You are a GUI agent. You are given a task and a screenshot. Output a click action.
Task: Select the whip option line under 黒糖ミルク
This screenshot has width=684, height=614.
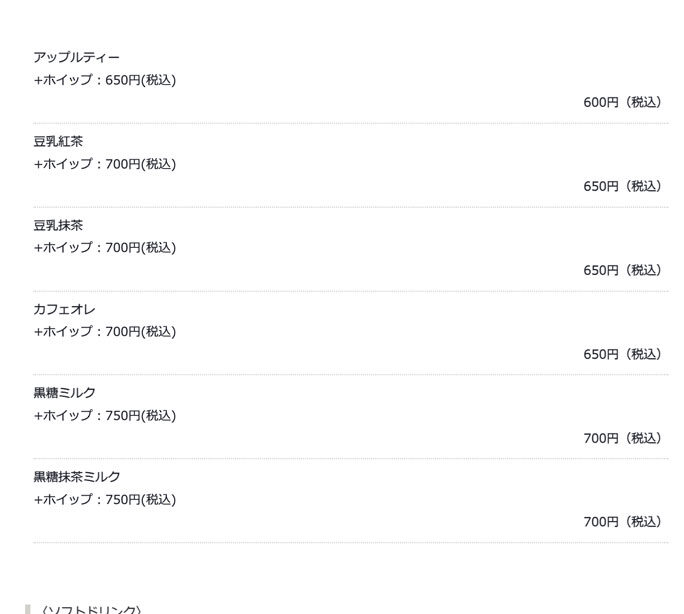tap(104, 416)
